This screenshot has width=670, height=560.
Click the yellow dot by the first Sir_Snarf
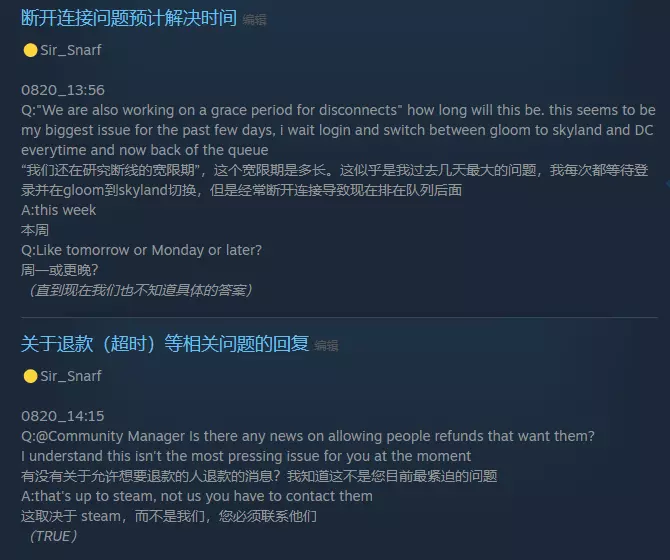point(30,50)
